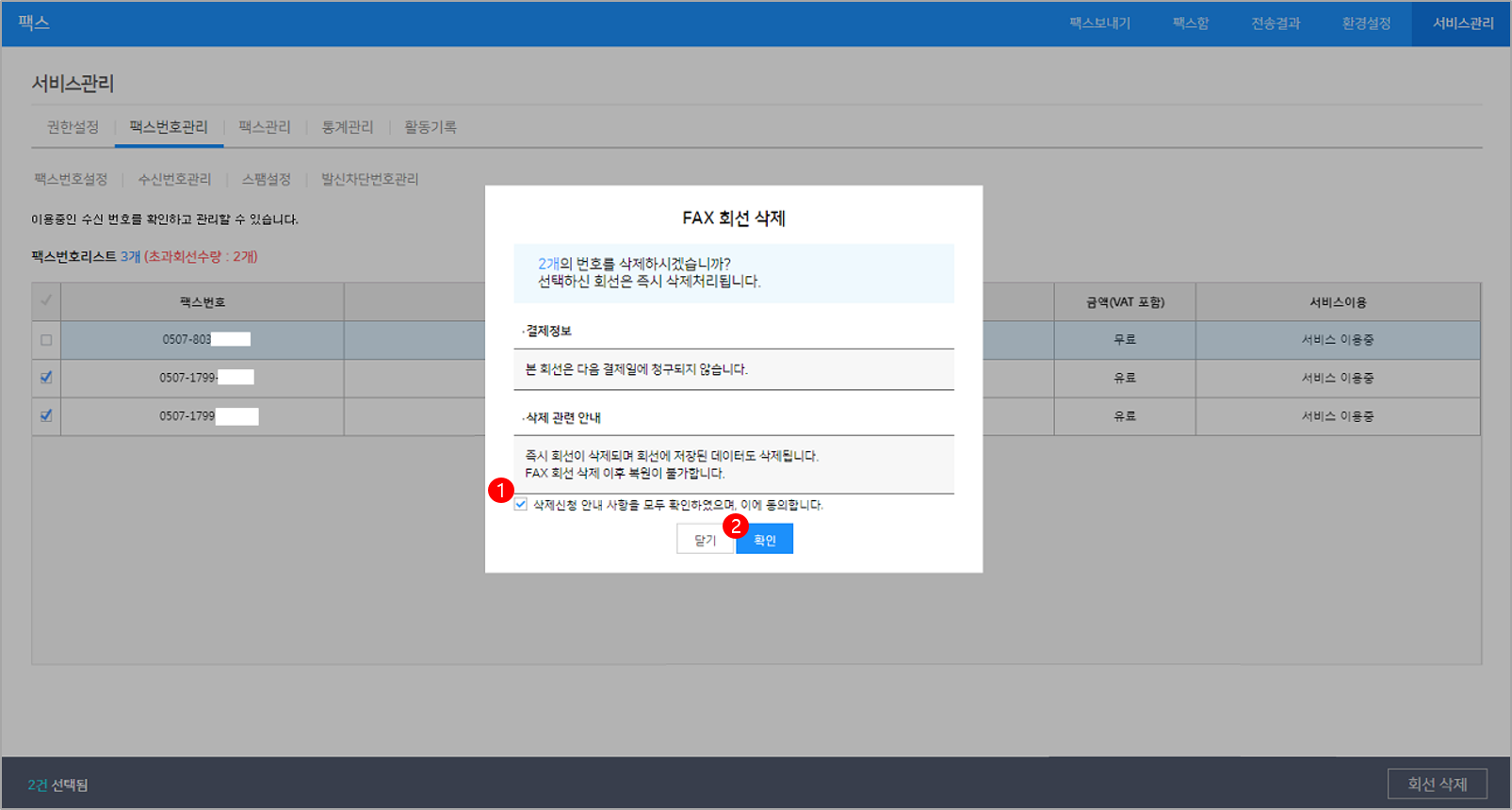The image size is (1512, 810).
Task: Open the 팩스보내기 menu
Action: [1099, 24]
